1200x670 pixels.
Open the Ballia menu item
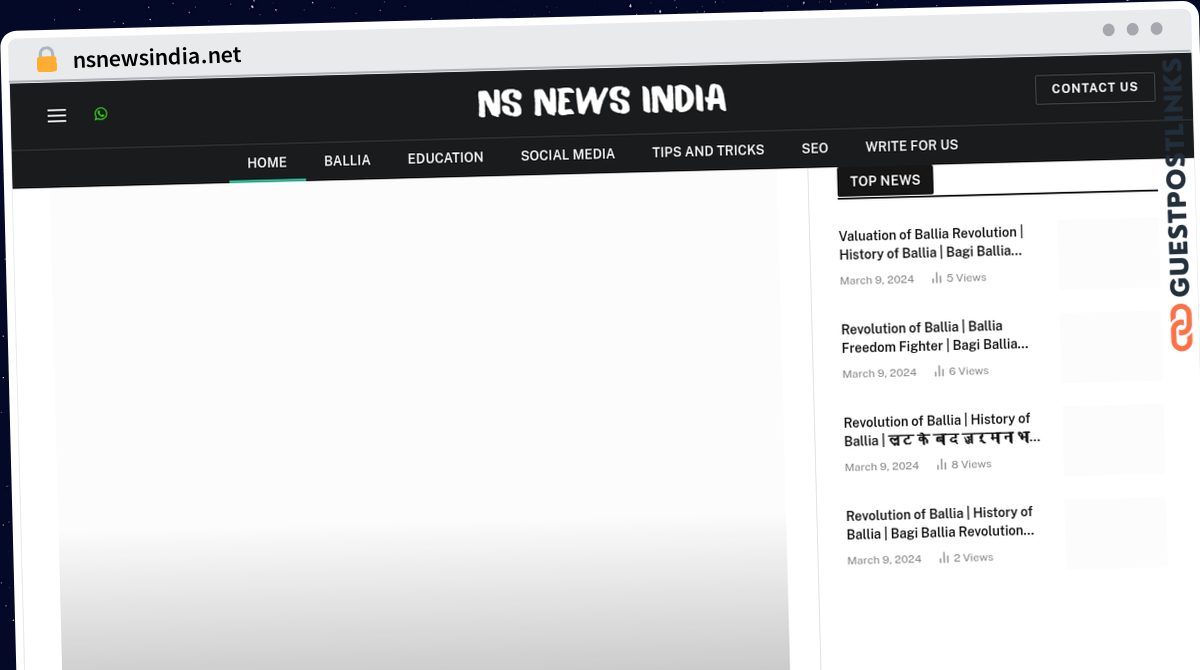347,160
